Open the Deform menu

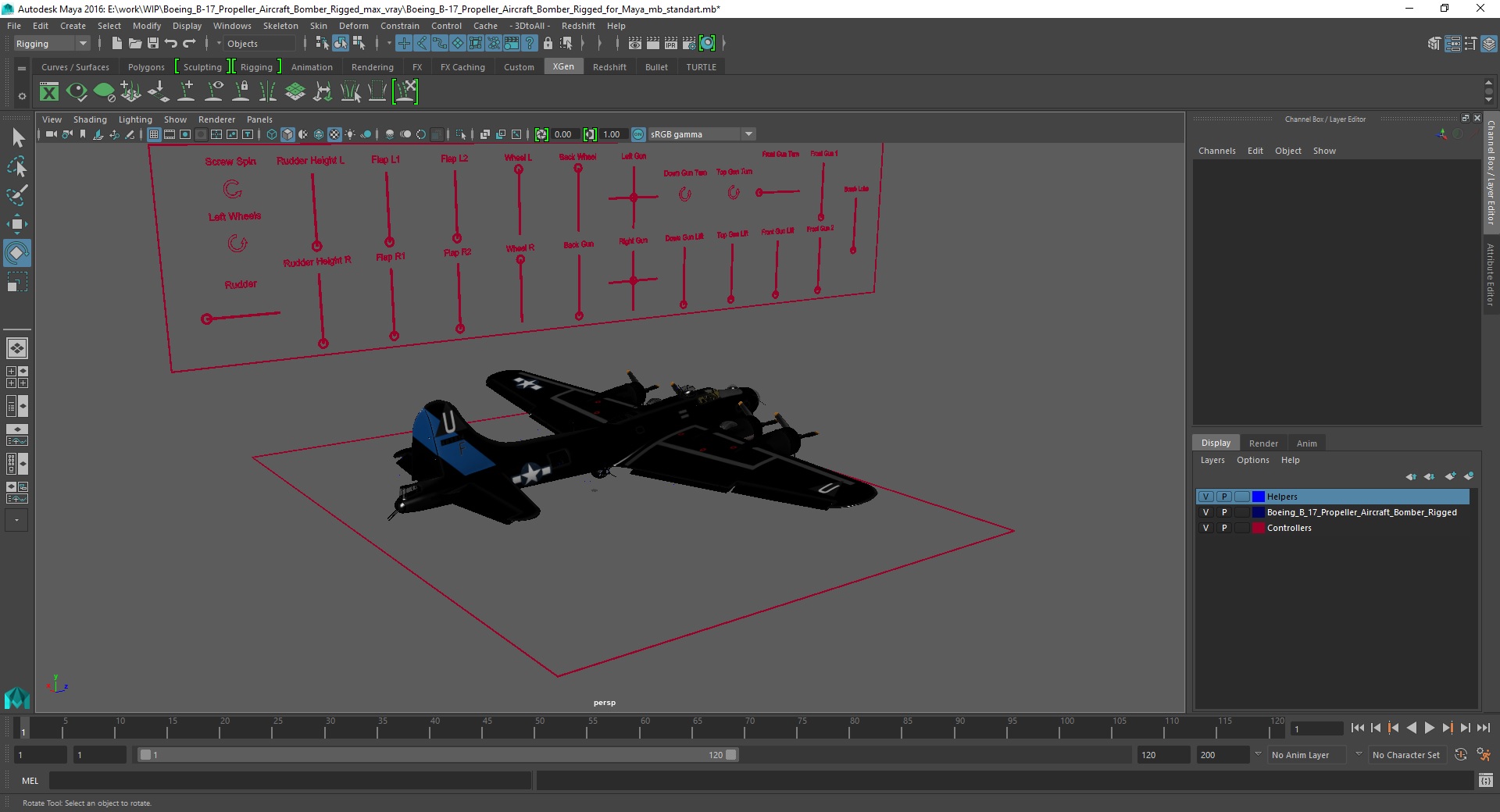tap(353, 26)
